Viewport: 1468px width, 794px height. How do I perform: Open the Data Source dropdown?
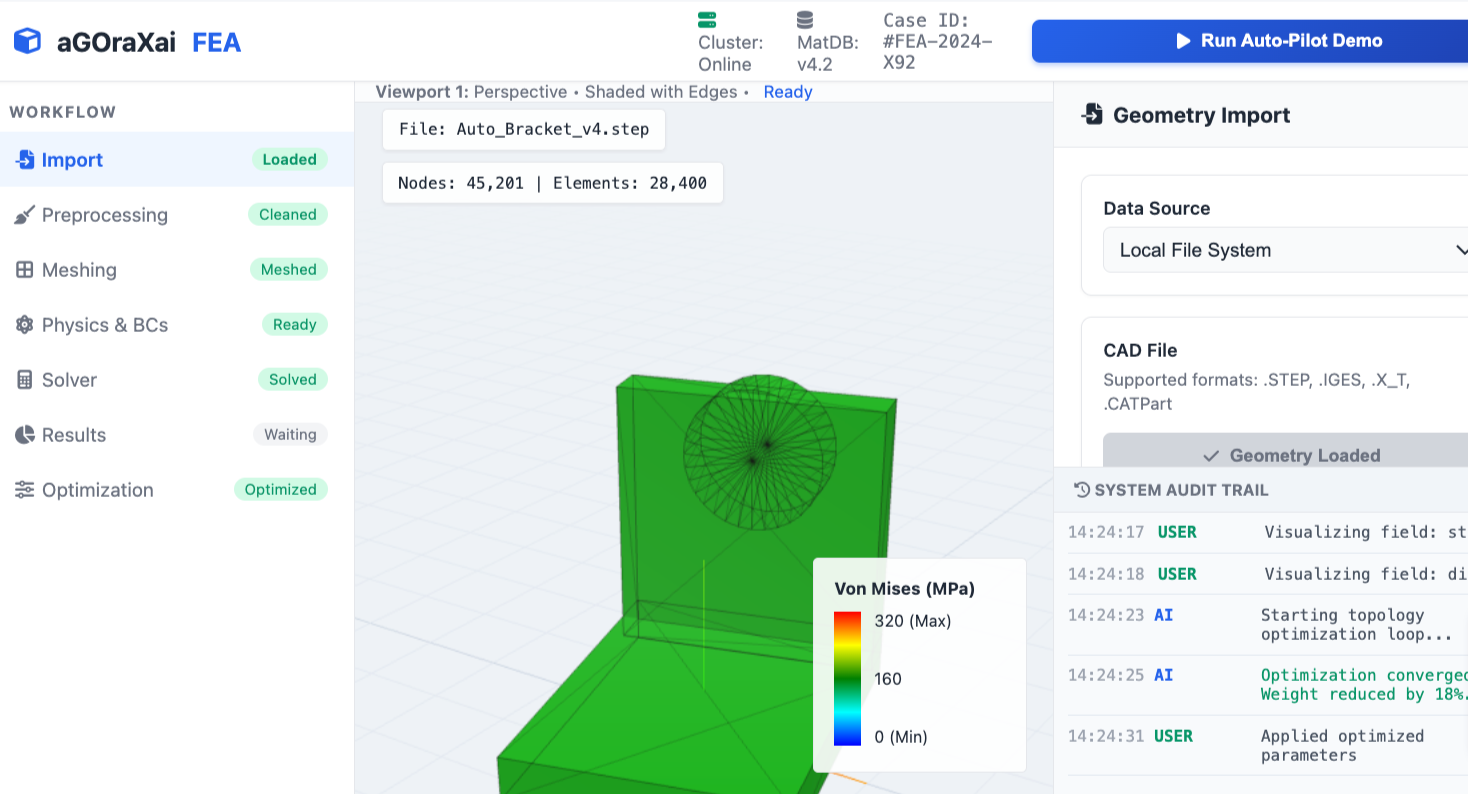pyautogui.click(x=1286, y=250)
